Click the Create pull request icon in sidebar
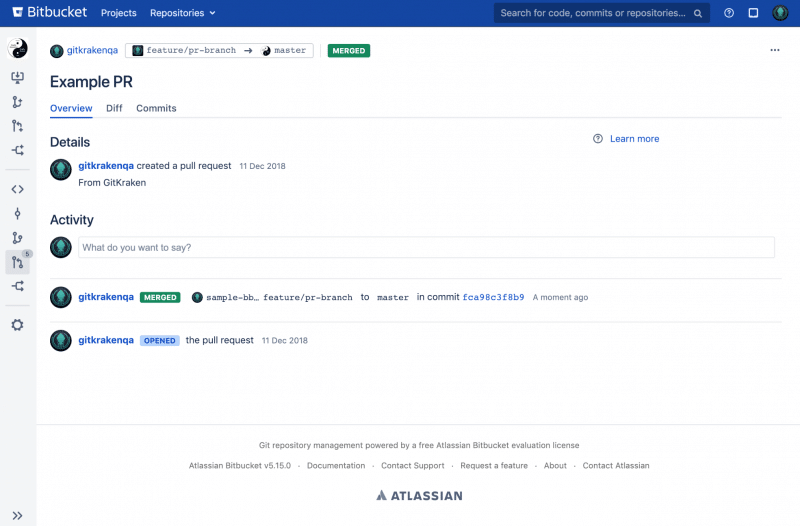 tap(17, 126)
